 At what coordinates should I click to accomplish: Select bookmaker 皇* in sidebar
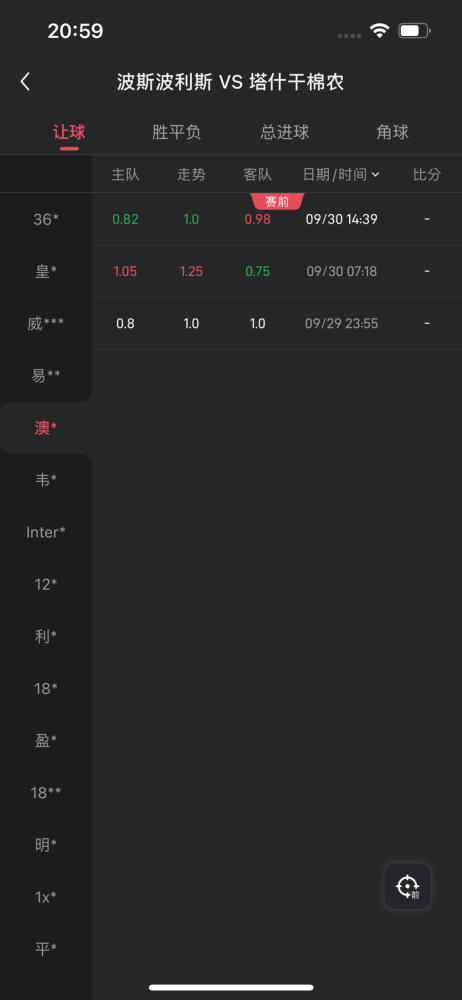tap(46, 272)
